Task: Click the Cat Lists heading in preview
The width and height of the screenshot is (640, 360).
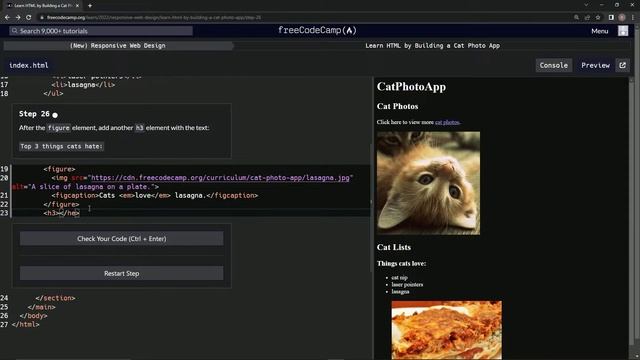Action: tap(394, 247)
